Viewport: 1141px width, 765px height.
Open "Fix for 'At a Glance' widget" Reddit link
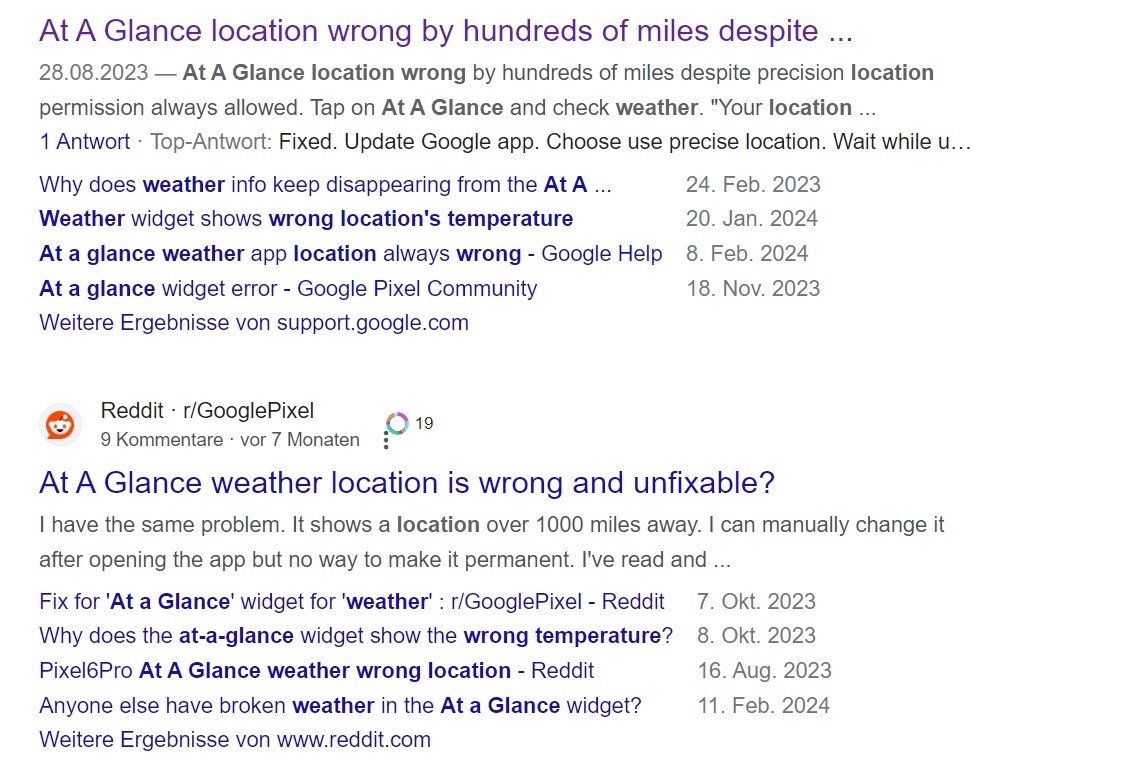(351, 601)
